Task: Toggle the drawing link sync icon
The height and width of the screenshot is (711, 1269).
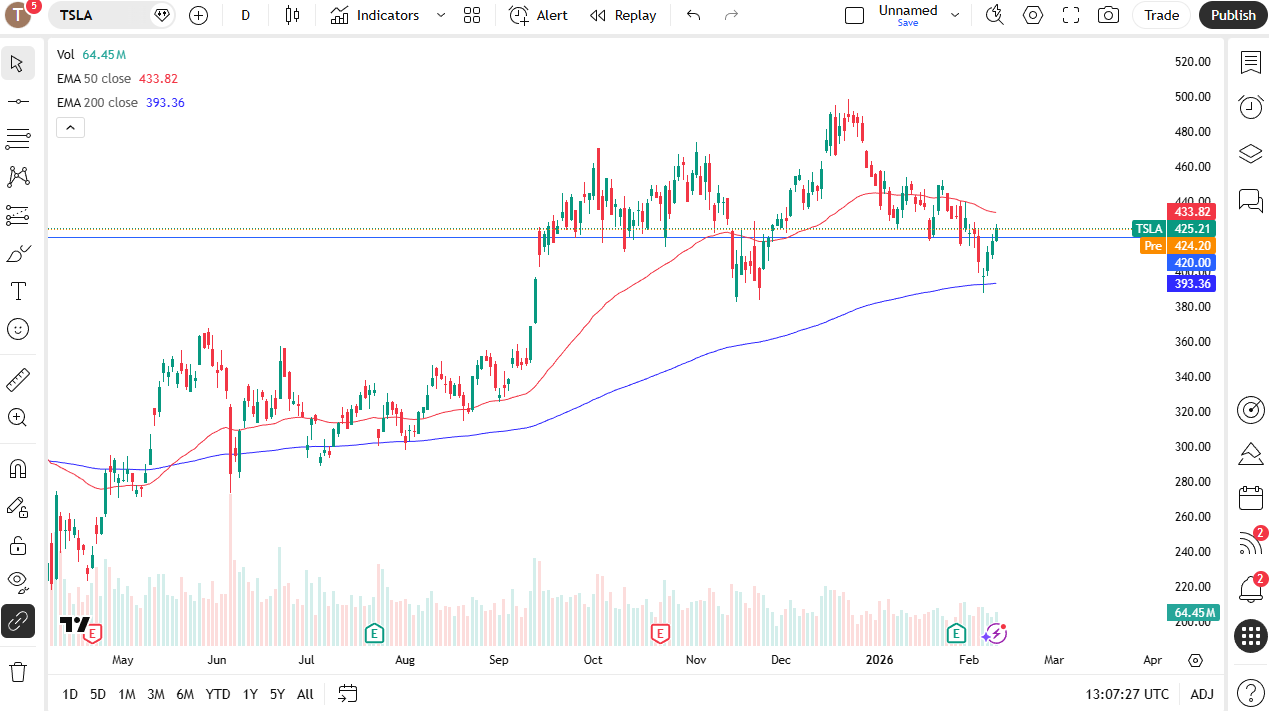Action: pos(18,621)
